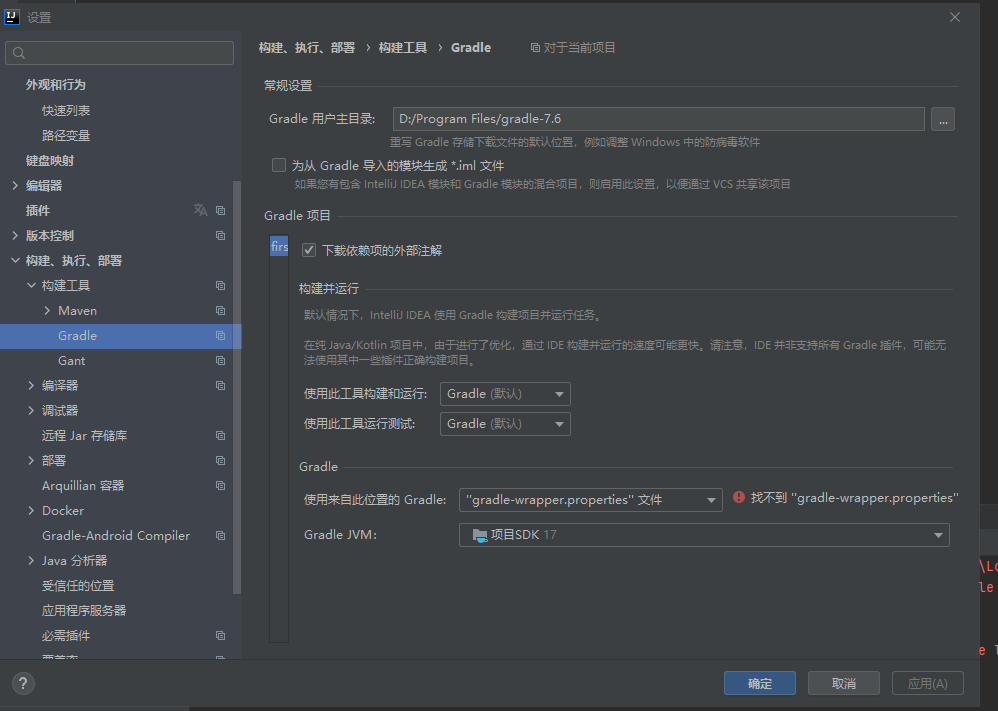Browse for Gradle user home directory
The width and height of the screenshot is (998, 711).
[x=943, y=119]
